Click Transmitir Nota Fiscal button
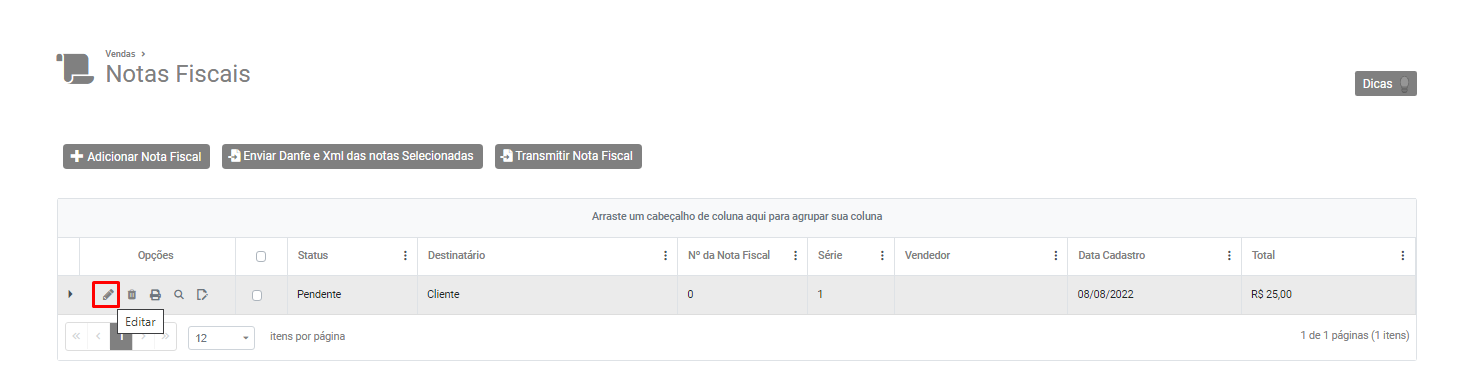Viewport: 1482px width, 386px height. (x=568, y=157)
